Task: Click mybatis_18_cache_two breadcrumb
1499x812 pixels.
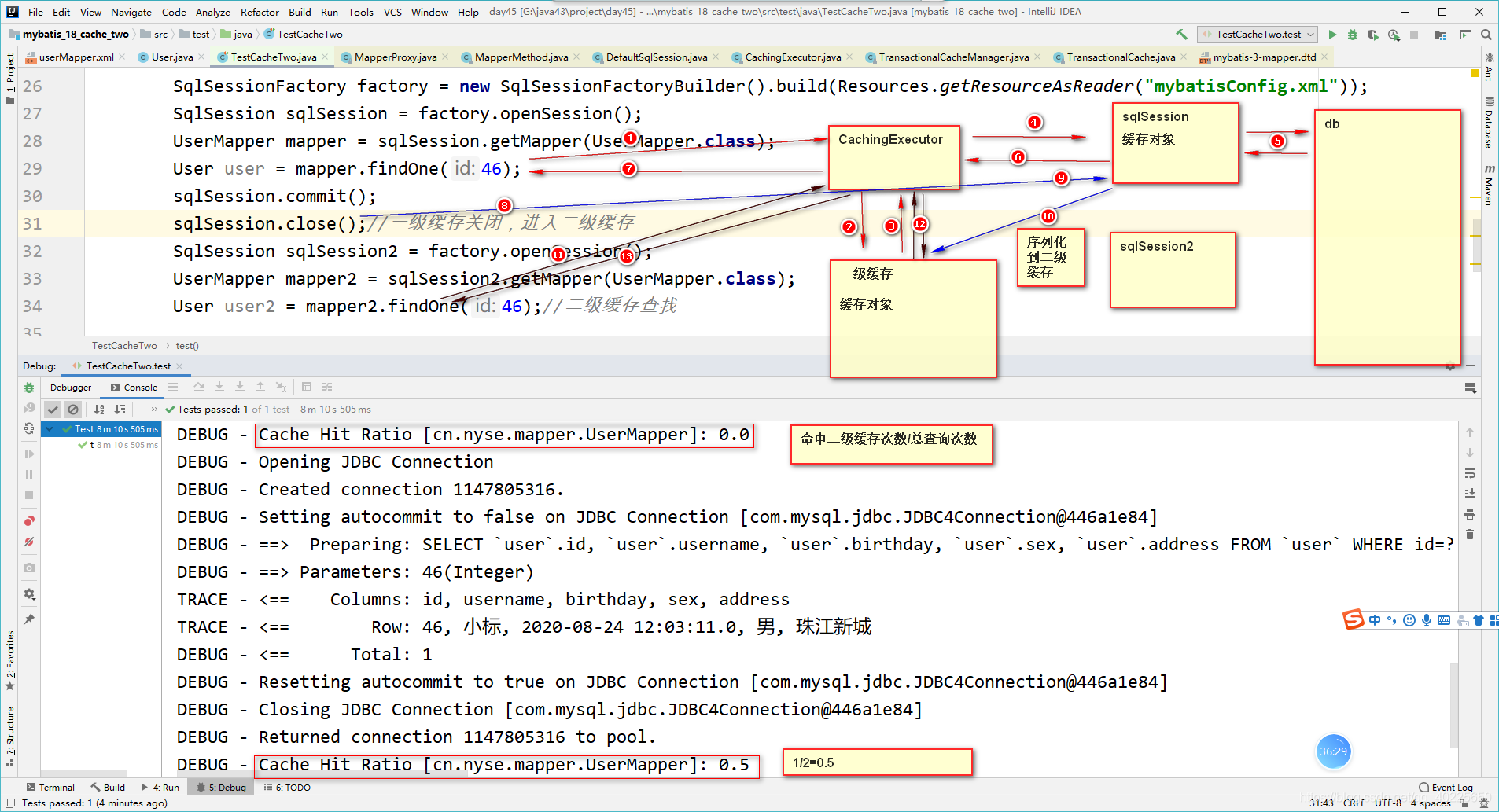Action: [x=76, y=35]
